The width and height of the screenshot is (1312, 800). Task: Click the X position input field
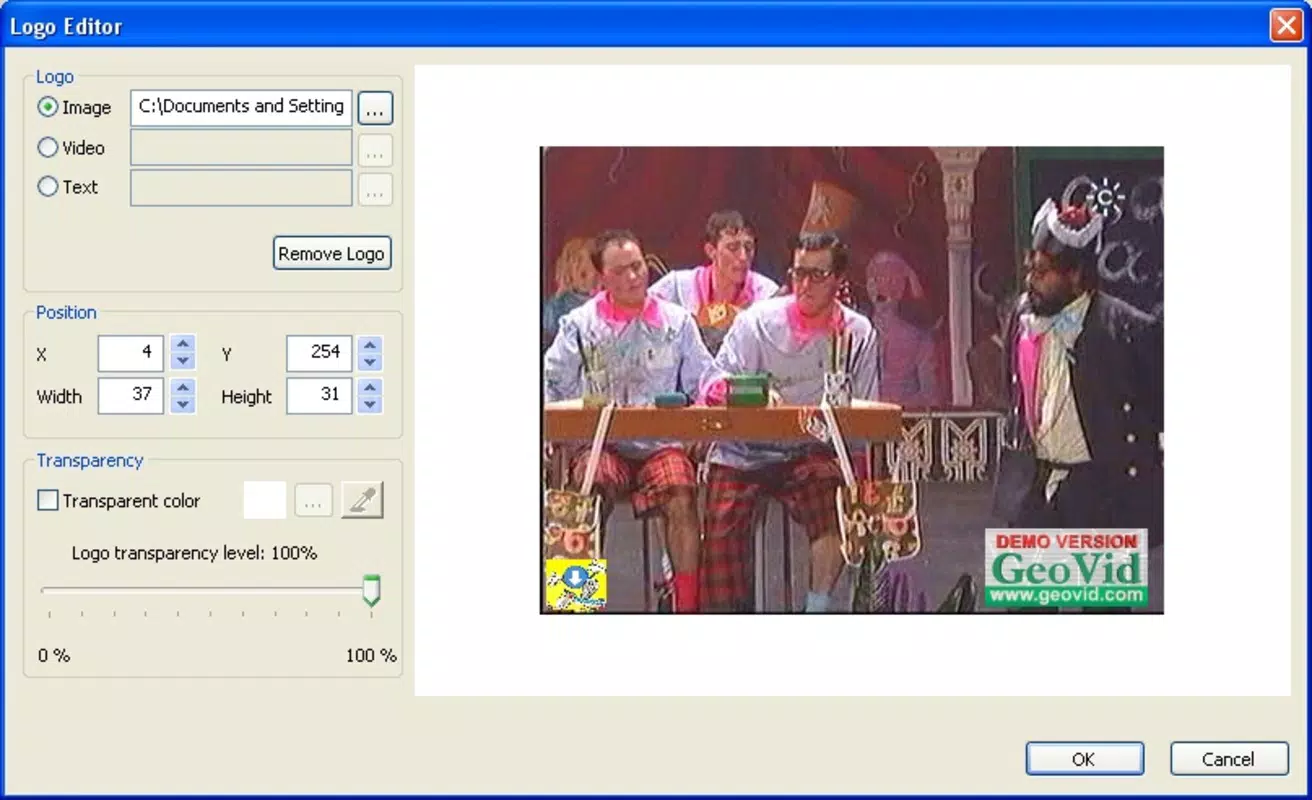(131, 353)
